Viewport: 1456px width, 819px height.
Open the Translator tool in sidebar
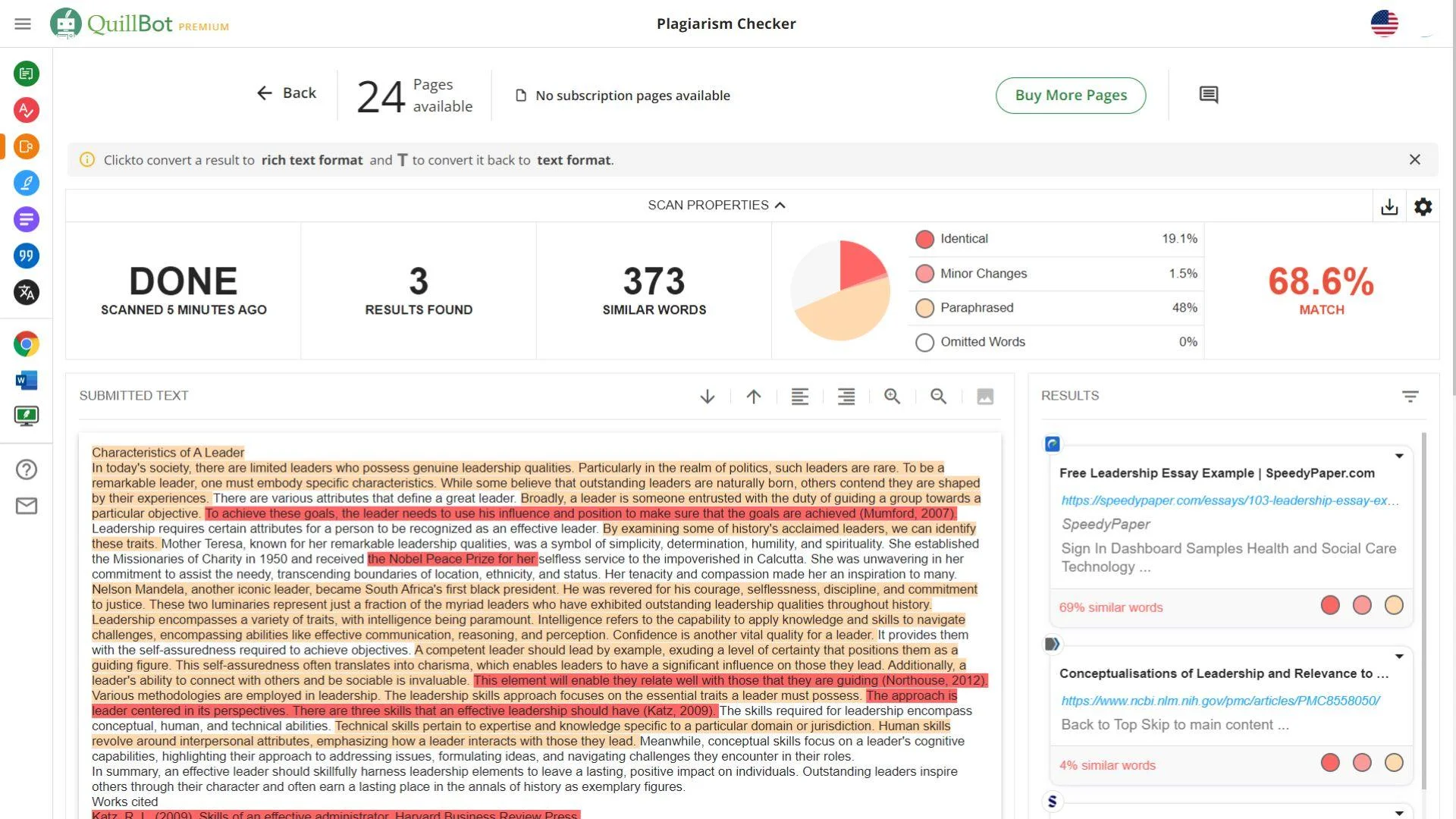tap(27, 292)
